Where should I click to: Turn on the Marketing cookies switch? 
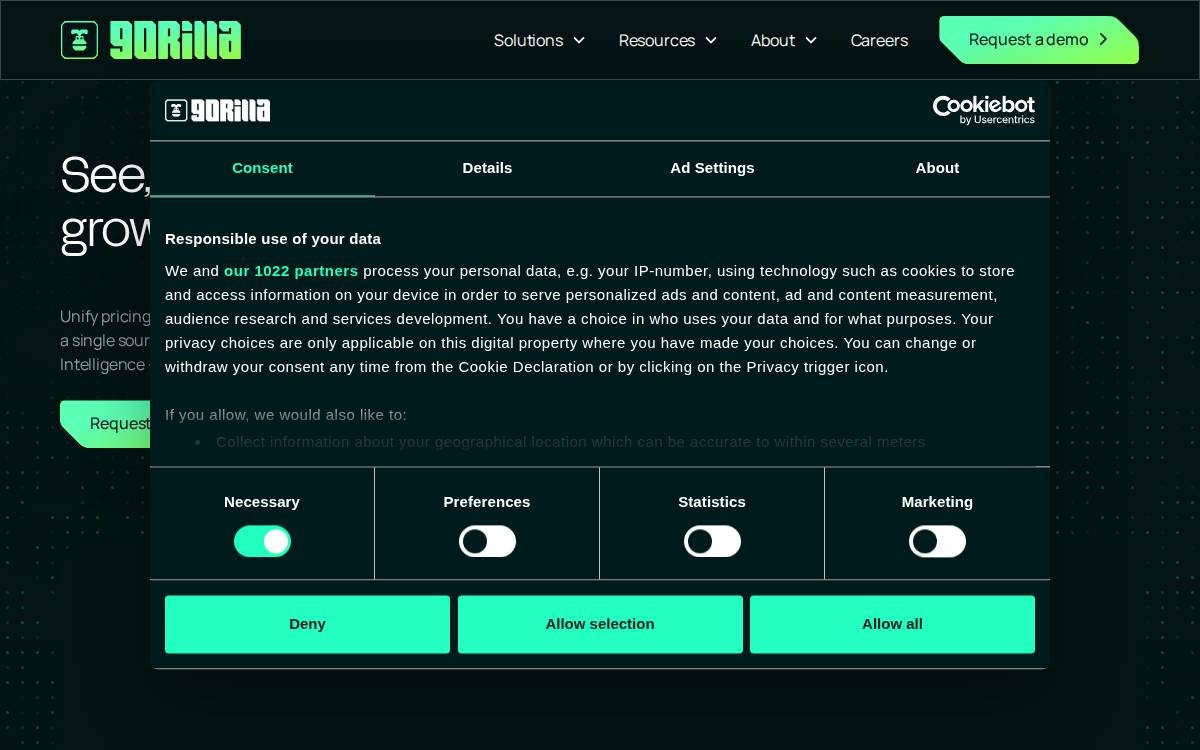937,541
